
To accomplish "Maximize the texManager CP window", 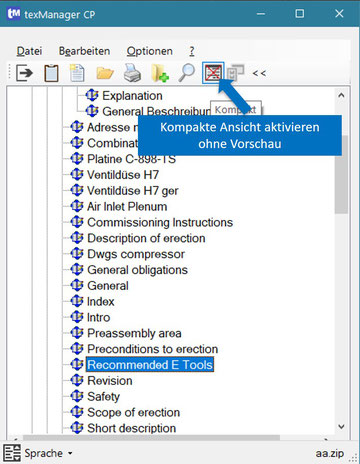I will [x=300, y=13].
